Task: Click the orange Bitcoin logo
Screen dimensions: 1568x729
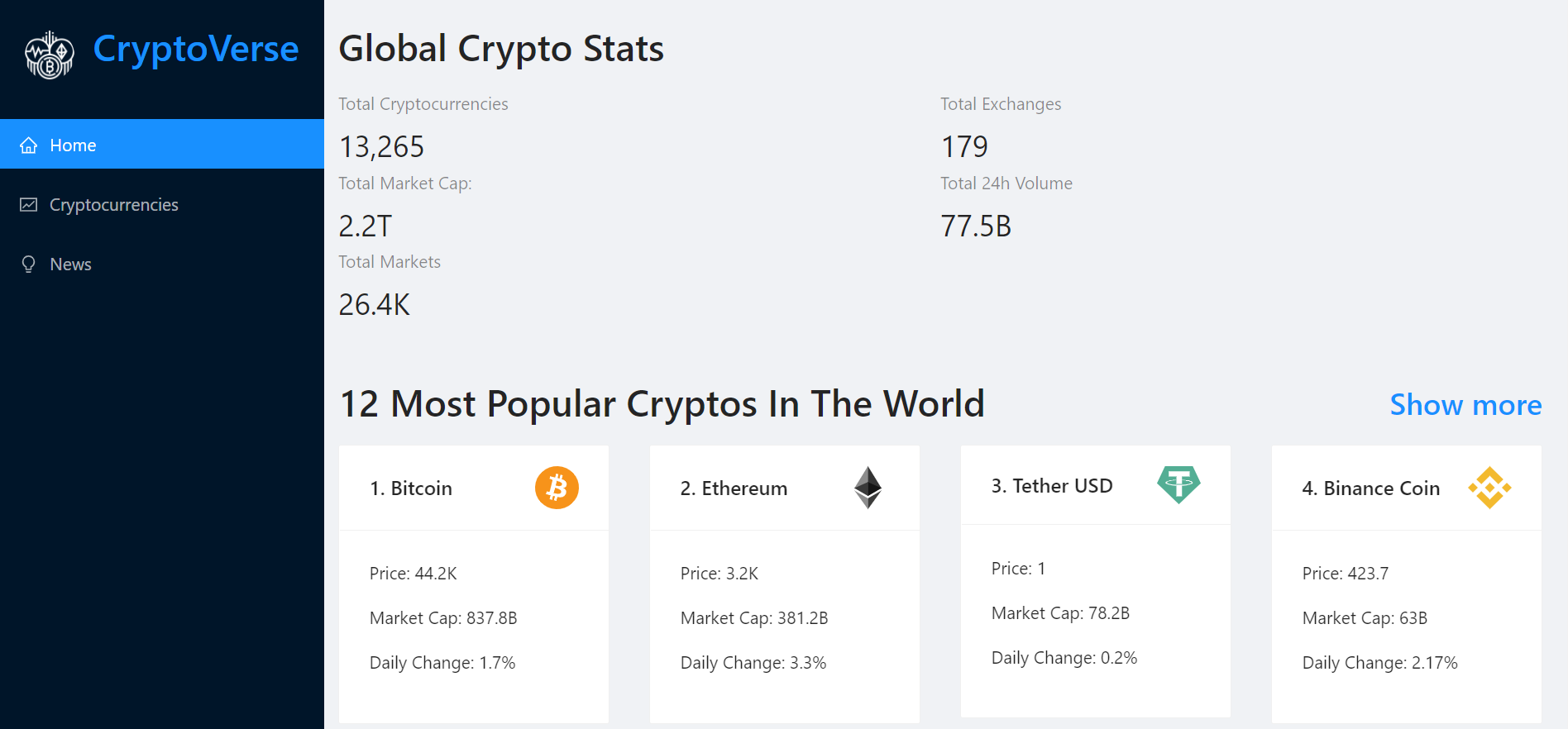Action: (557, 488)
